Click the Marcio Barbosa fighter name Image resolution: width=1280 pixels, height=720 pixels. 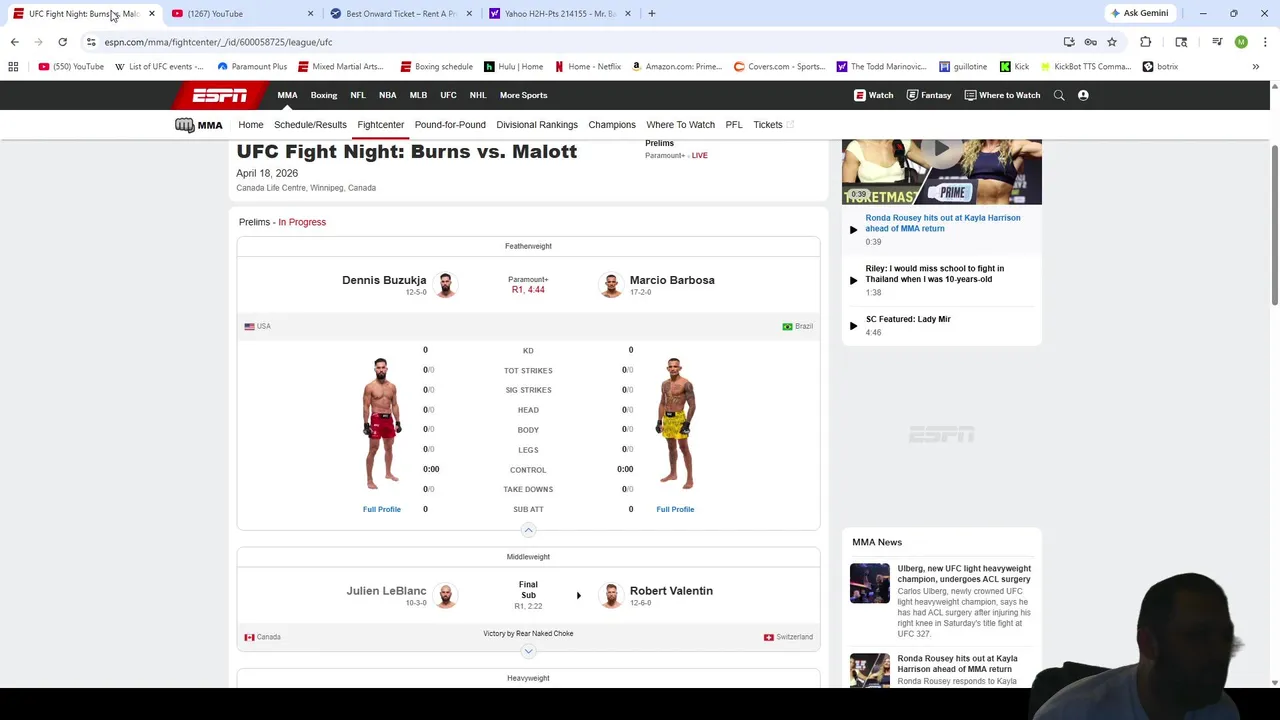[672, 280]
